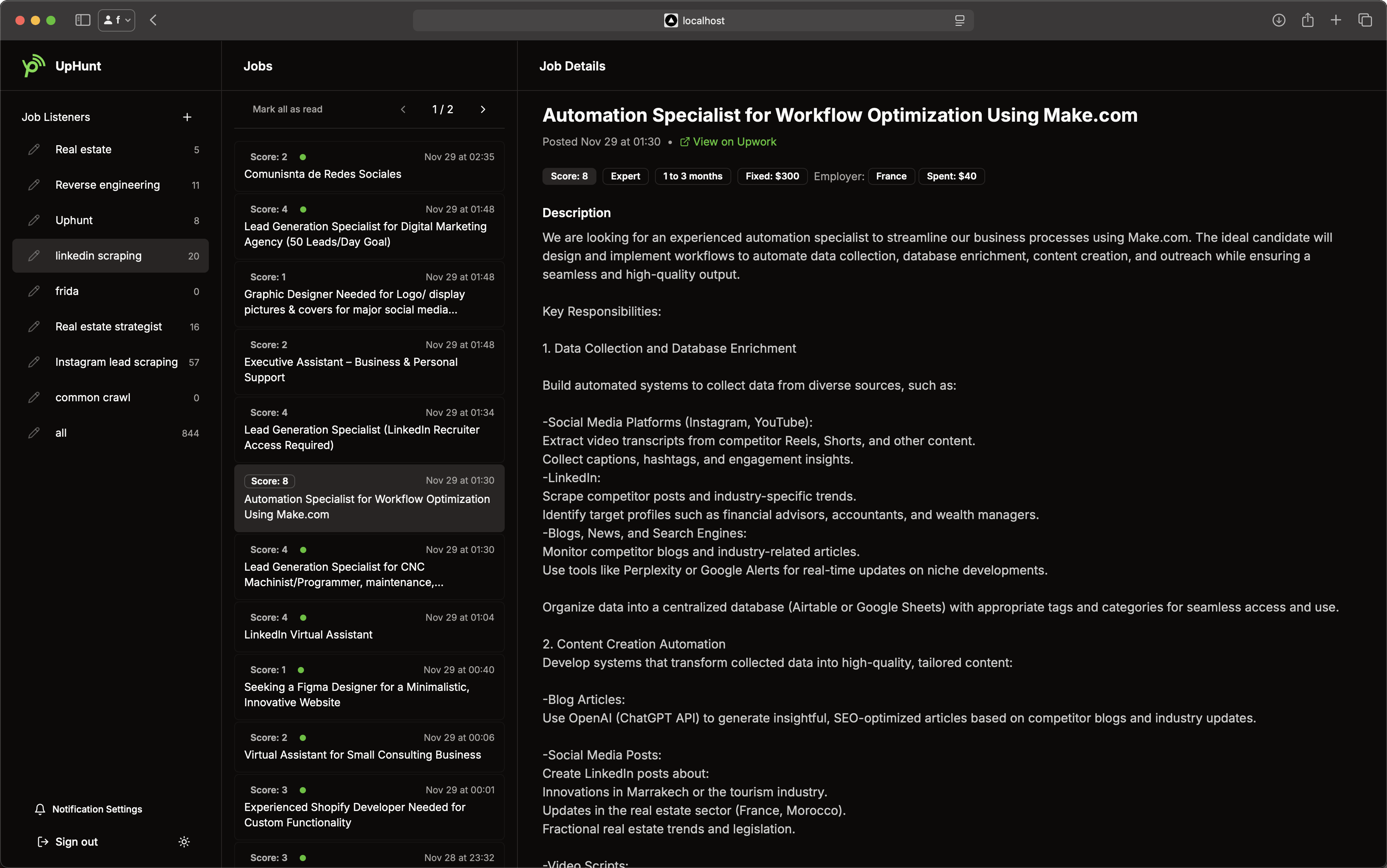Toggle the Safari sidebar icon
This screenshot has height=868, width=1387.
(x=83, y=20)
